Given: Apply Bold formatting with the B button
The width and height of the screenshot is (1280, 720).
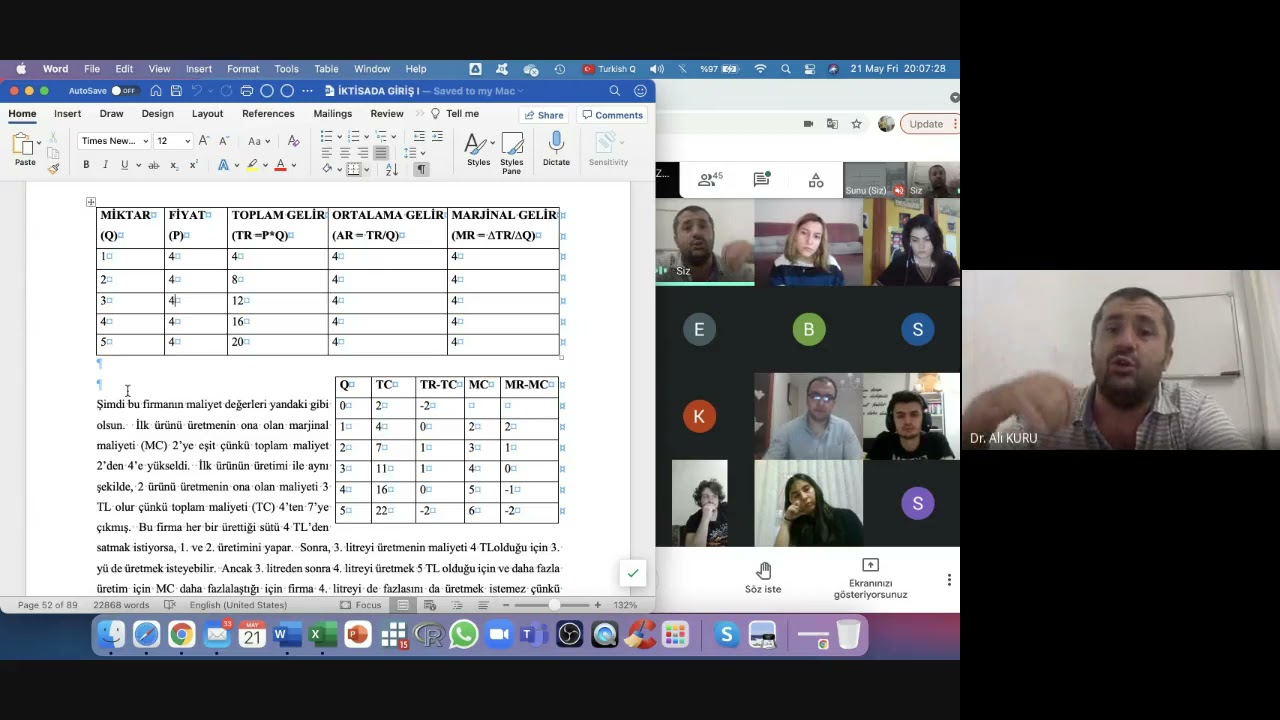Looking at the screenshot, I should [x=86, y=165].
